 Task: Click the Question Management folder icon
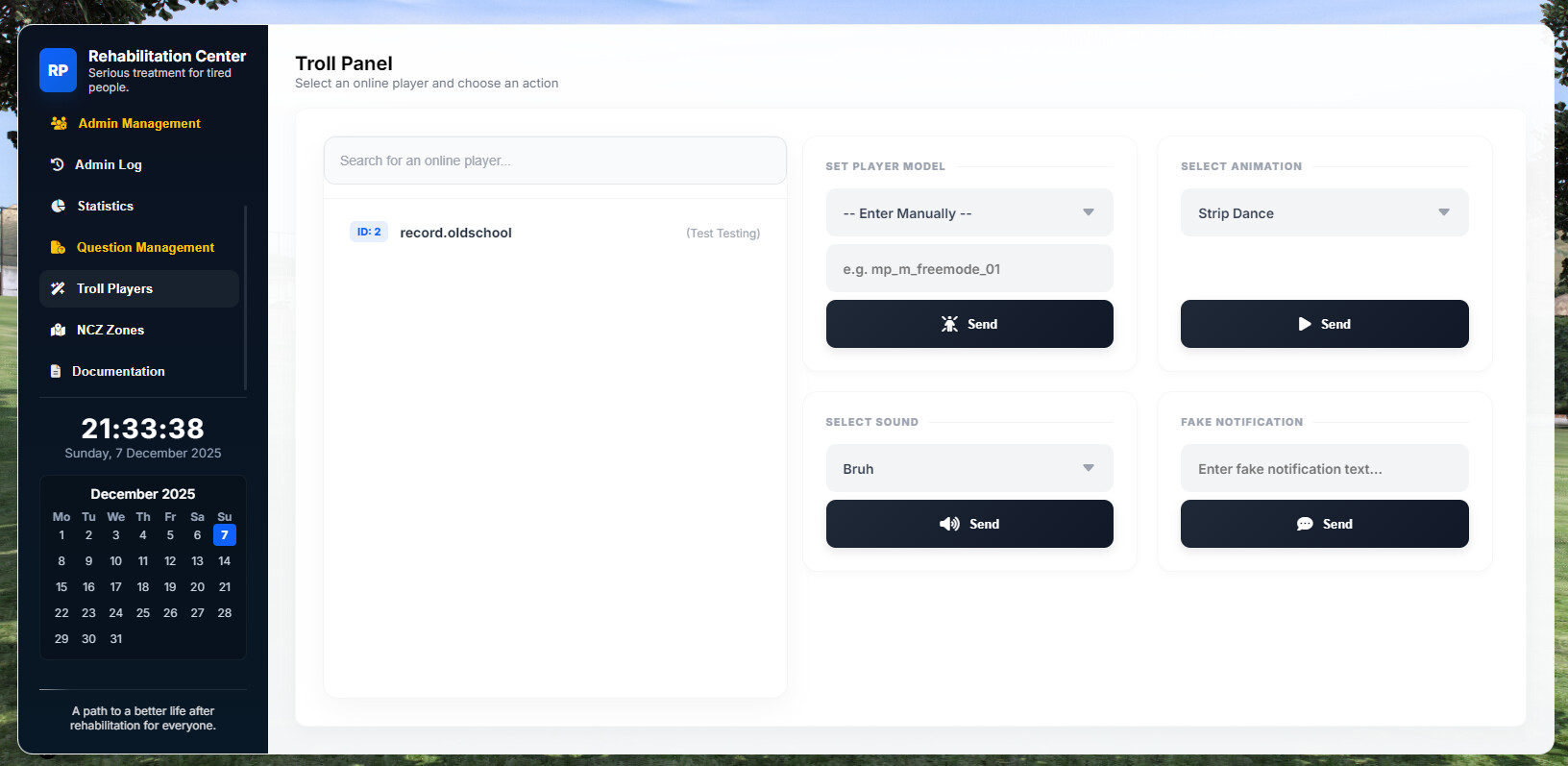coord(58,248)
